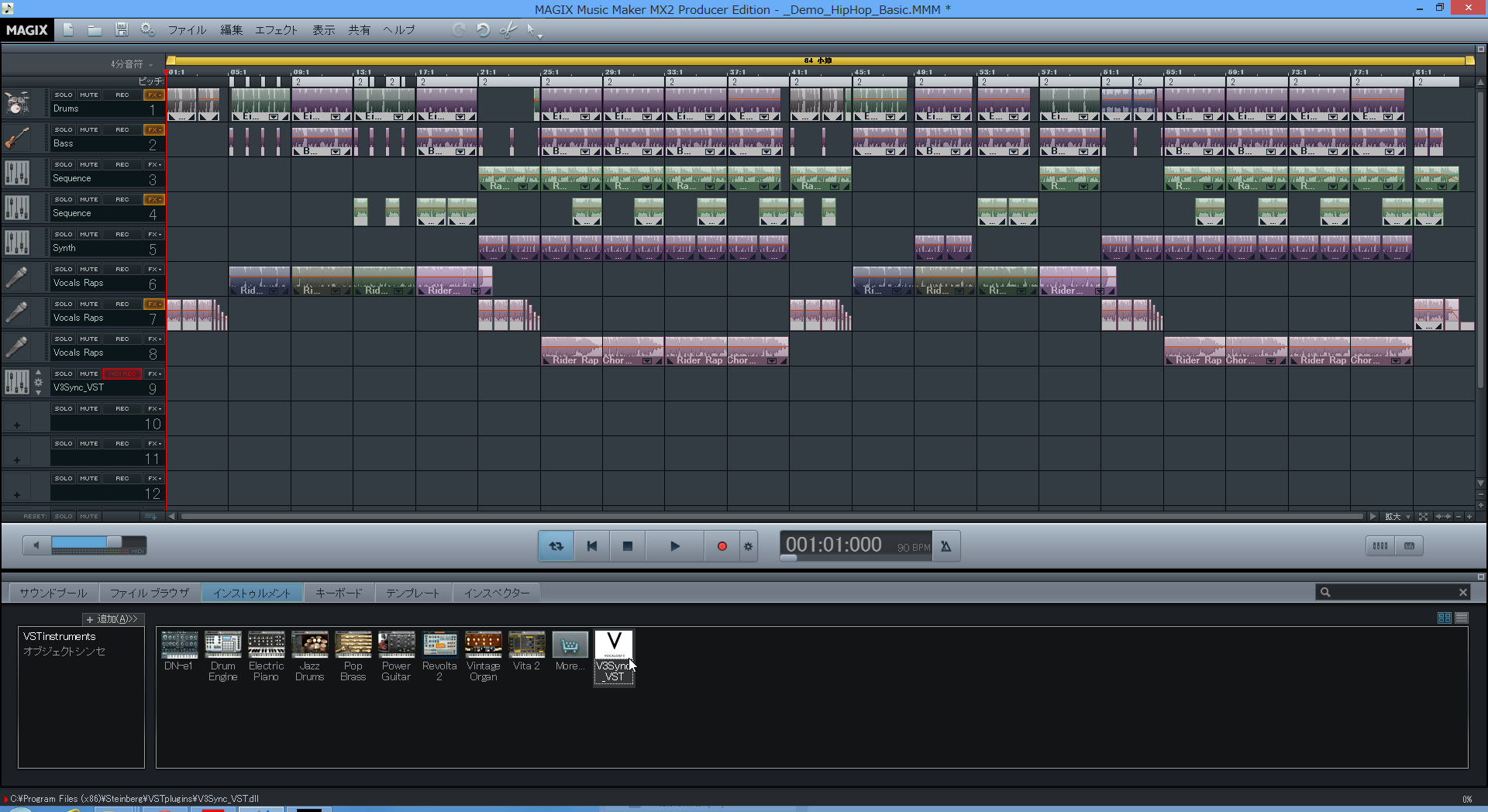Select the V3Sync_VST plugin
Viewport: 1488px width, 812px height.
(x=614, y=657)
